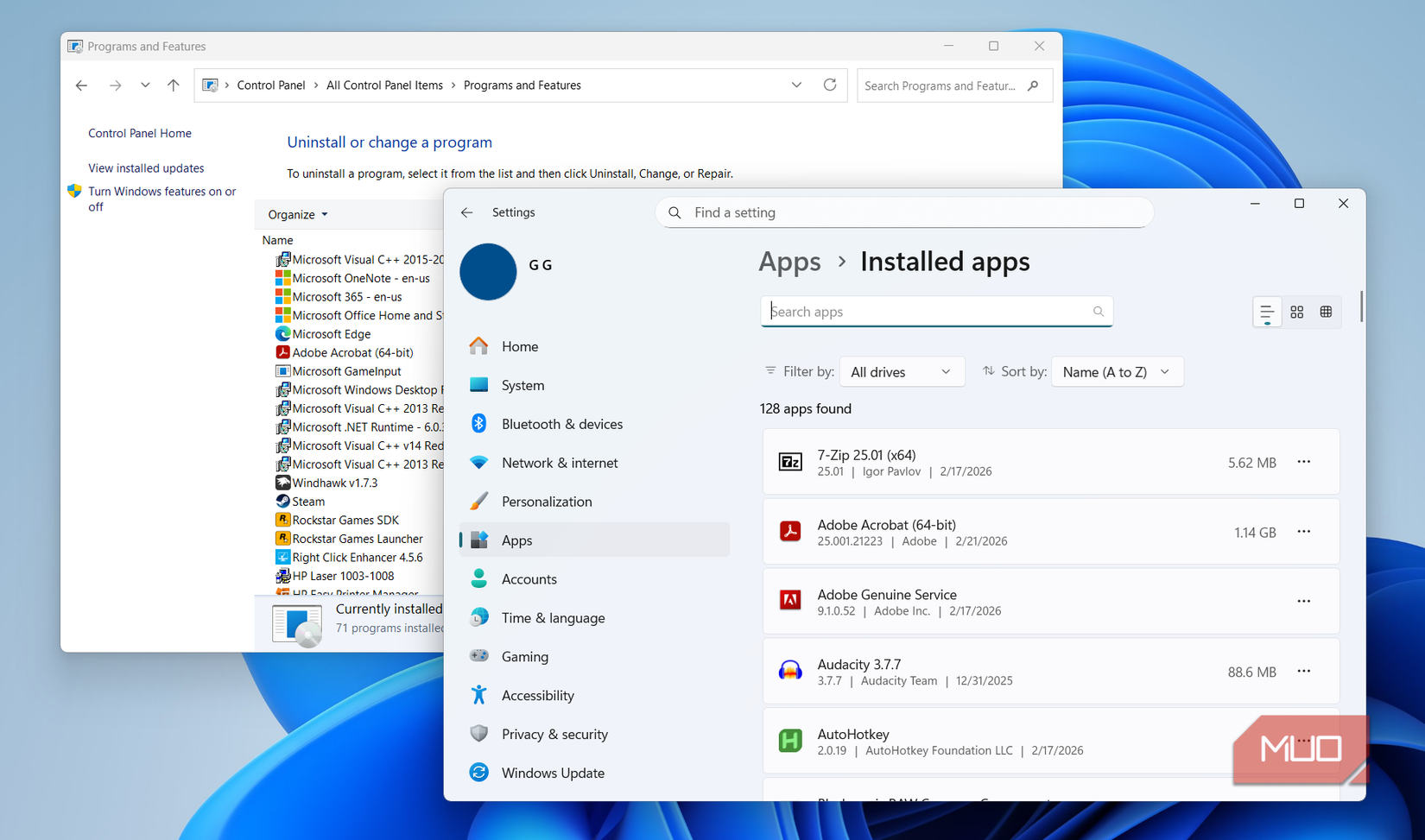Click the Search Programs and Features box
1425x840 pixels.
[954, 85]
